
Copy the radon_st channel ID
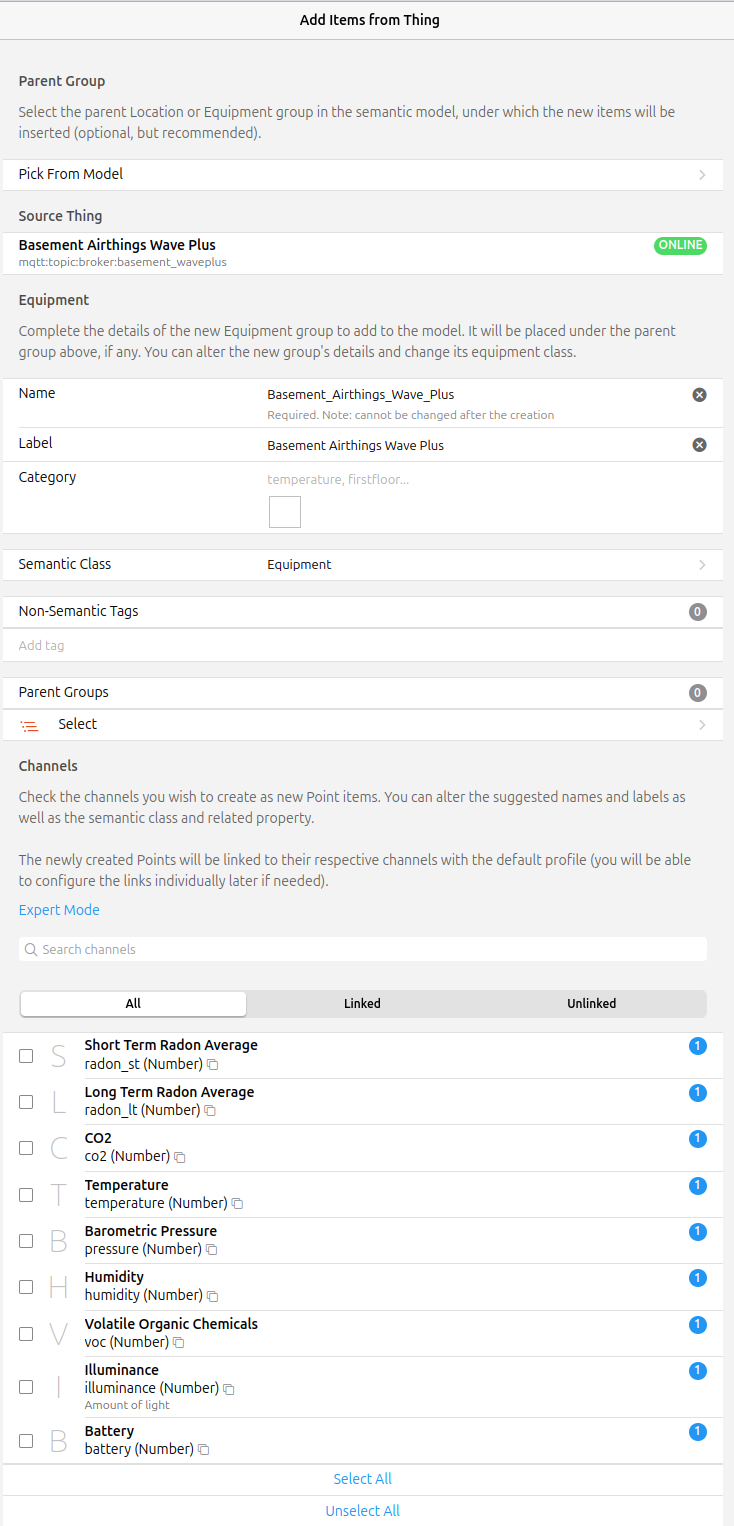coord(212,1065)
